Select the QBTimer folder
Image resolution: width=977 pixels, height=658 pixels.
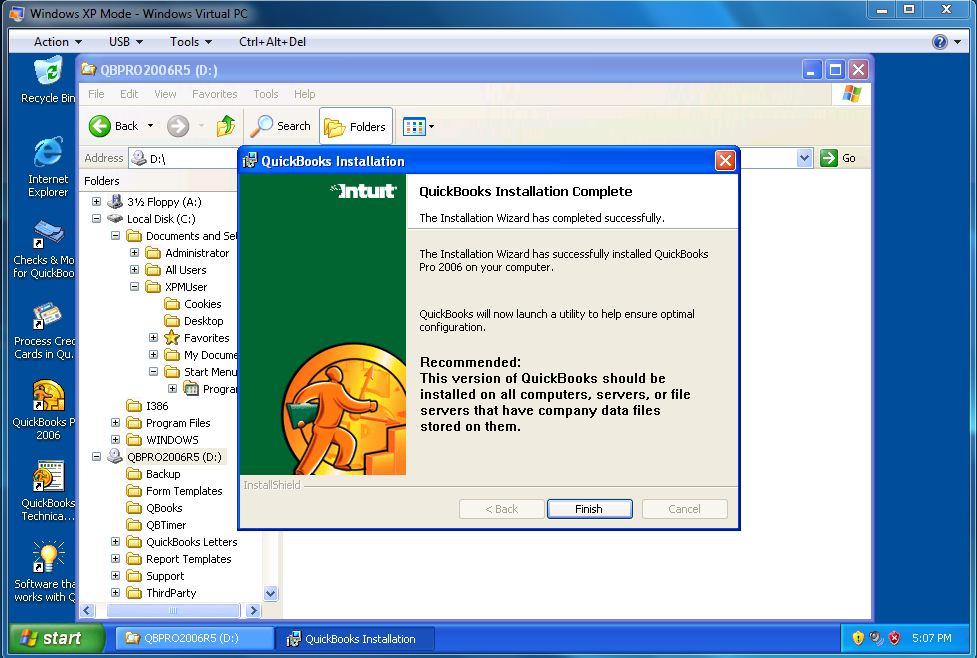click(156, 525)
